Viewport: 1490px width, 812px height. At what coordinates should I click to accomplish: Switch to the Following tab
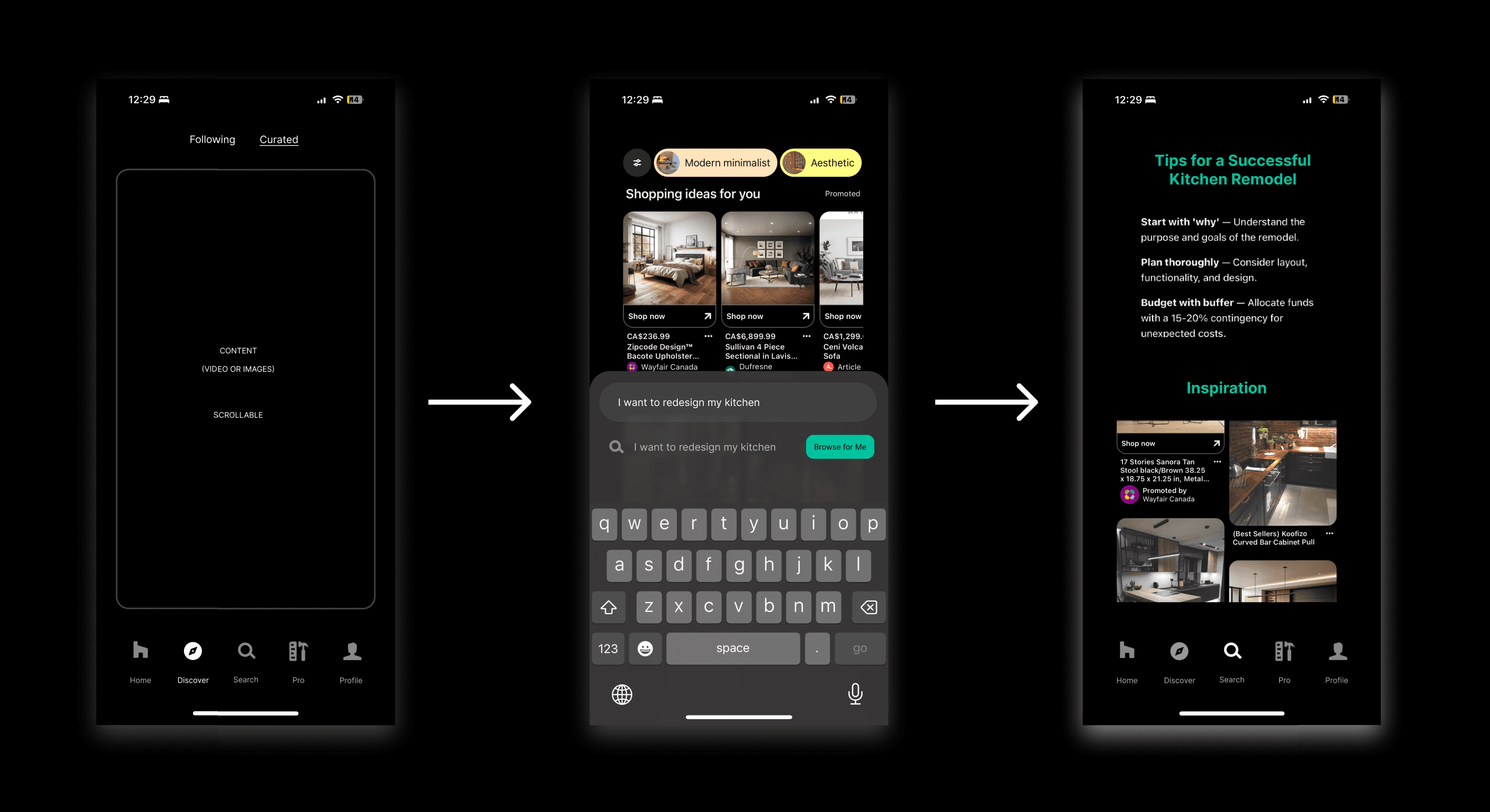[x=212, y=140]
